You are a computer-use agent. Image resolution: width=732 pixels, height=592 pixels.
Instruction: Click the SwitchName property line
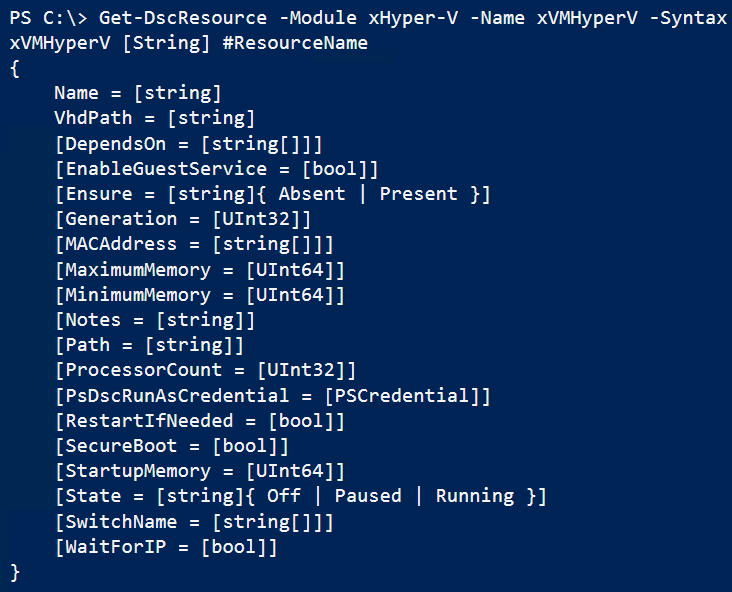(194, 521)
